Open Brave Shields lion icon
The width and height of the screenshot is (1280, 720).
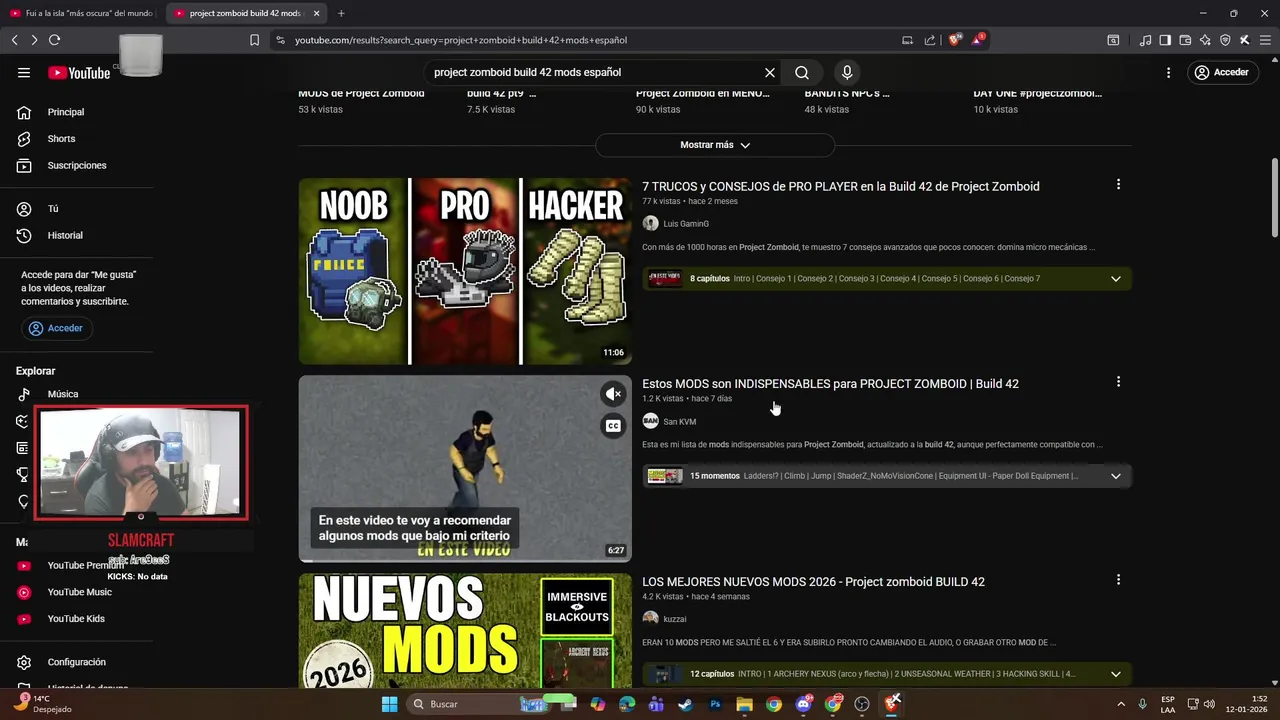(x=954, y=39)
